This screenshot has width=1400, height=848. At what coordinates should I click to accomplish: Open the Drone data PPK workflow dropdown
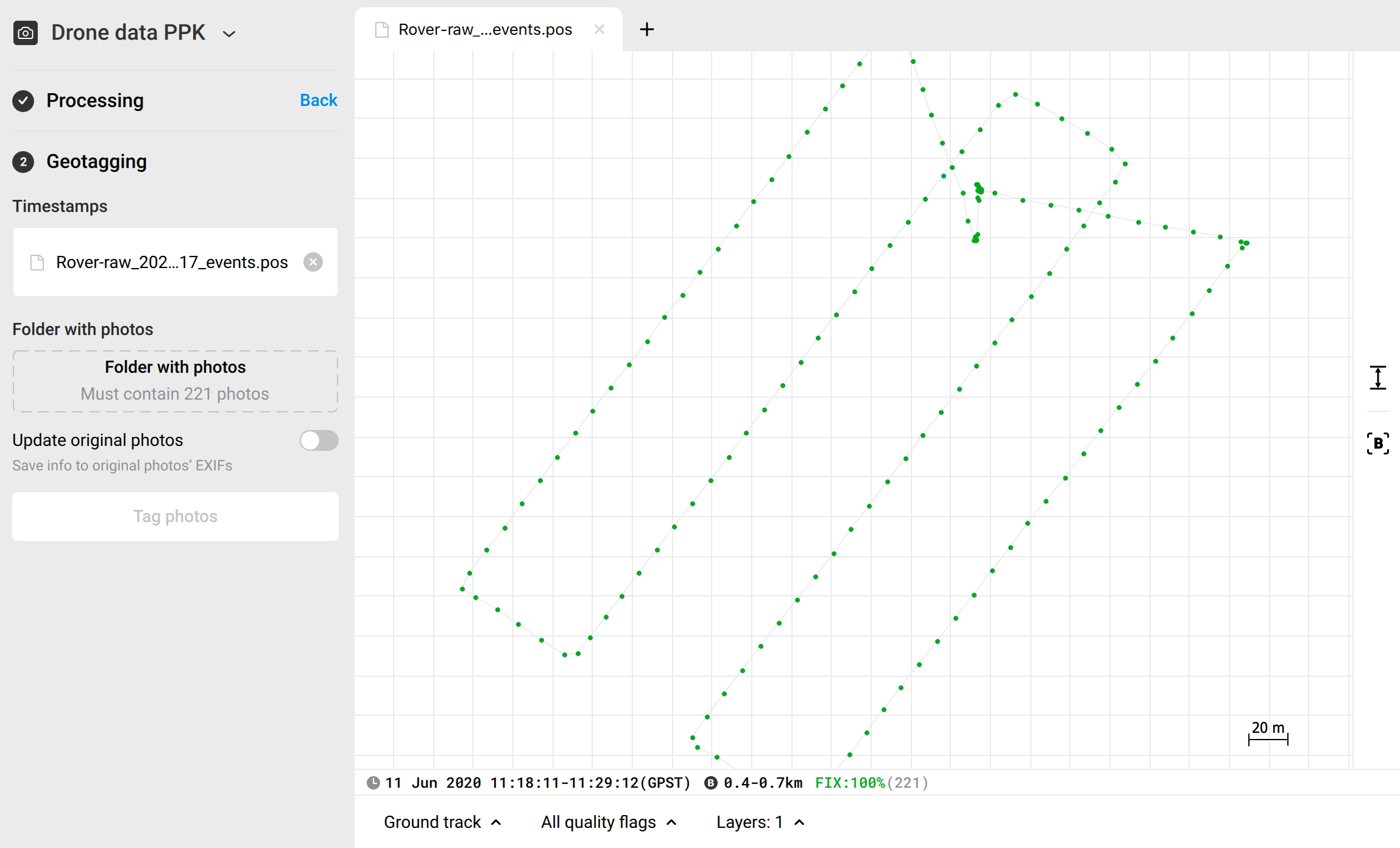click(x=229, y=34)
